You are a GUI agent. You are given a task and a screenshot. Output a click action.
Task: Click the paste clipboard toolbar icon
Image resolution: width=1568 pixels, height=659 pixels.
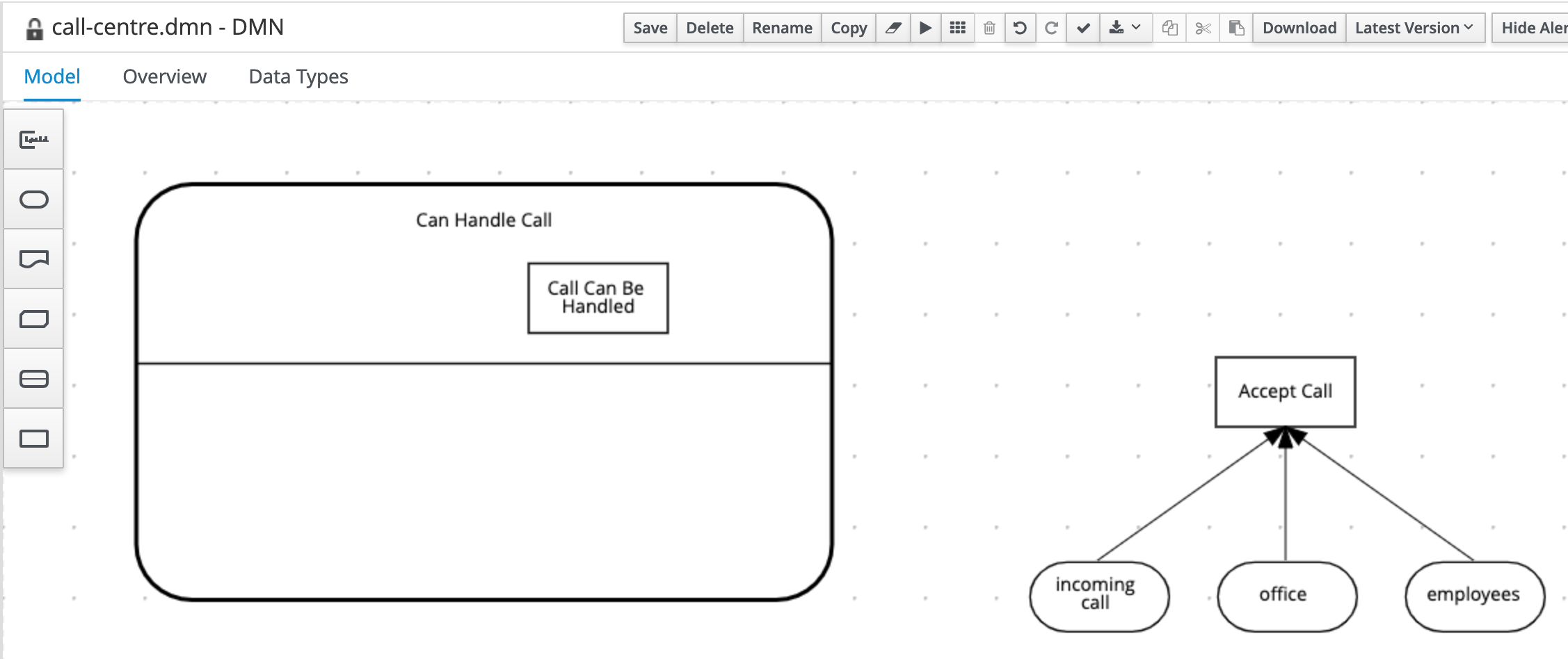click(x=1236, y=28)
